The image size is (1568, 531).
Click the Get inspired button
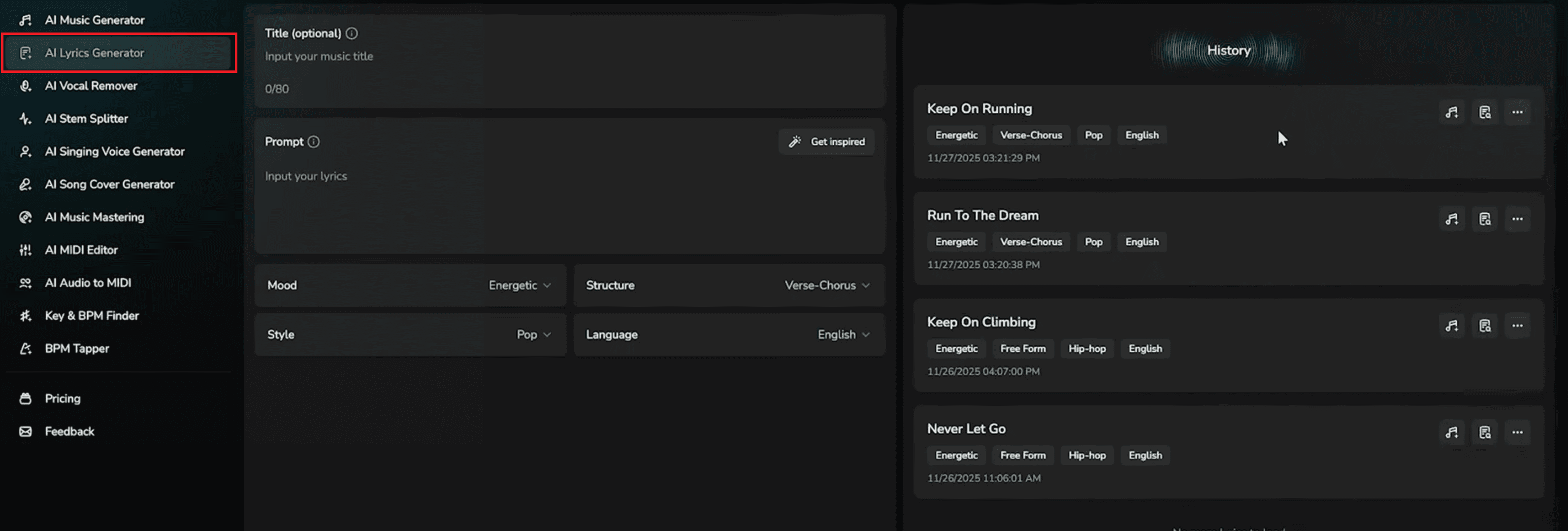pyautogui.click(x=826, y=141)
